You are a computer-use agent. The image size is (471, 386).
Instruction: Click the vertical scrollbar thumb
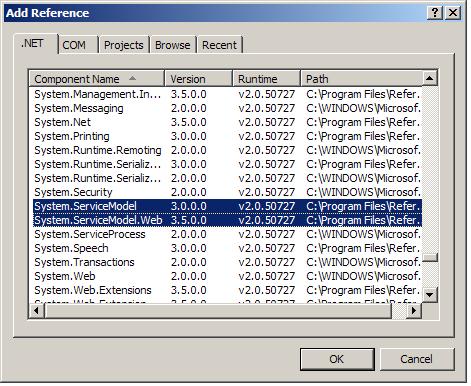coord(430,258)
